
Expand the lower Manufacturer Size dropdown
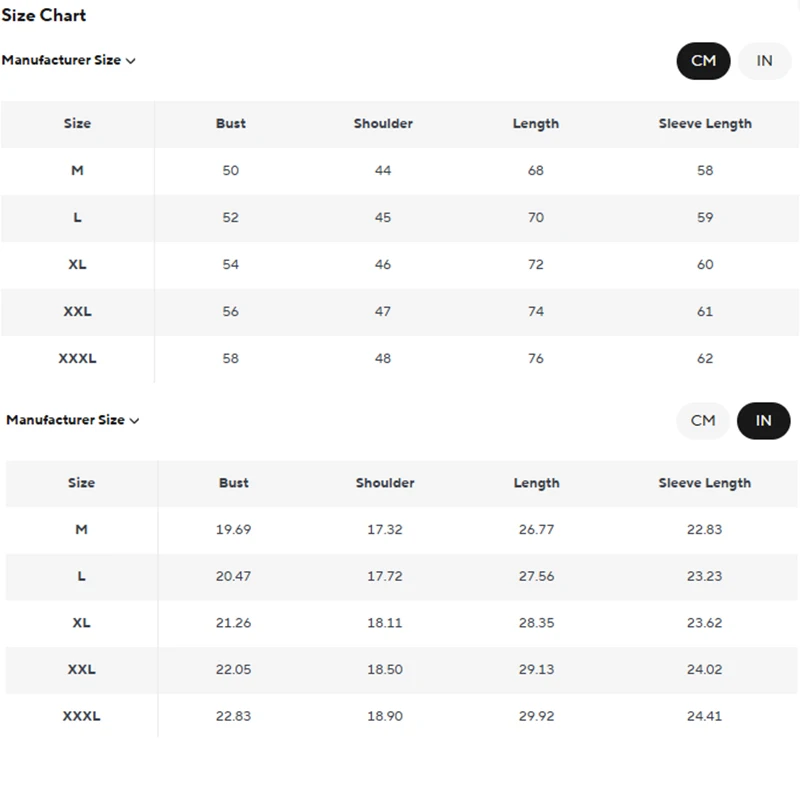pos(73,420)
